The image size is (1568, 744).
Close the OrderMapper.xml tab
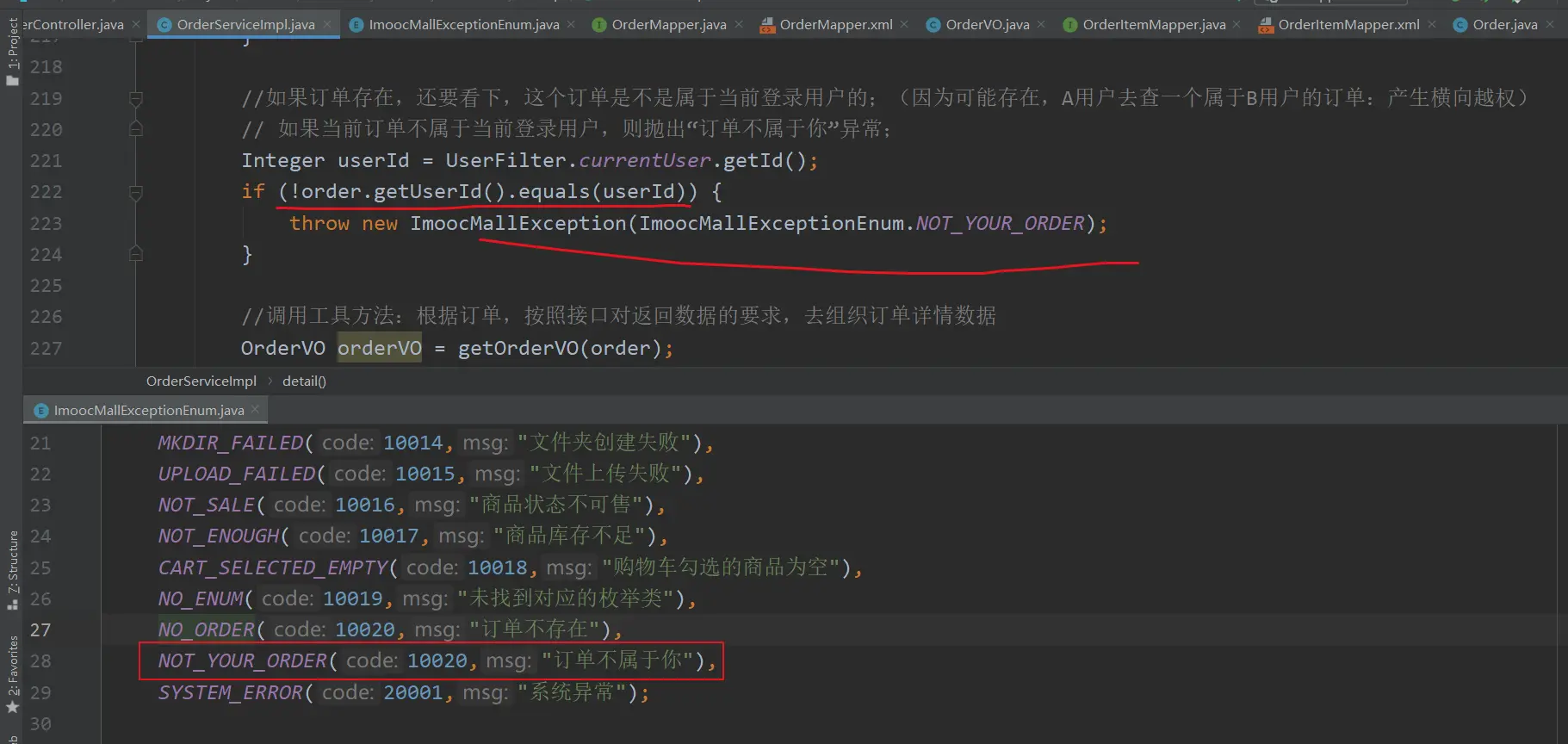point(904,24)
